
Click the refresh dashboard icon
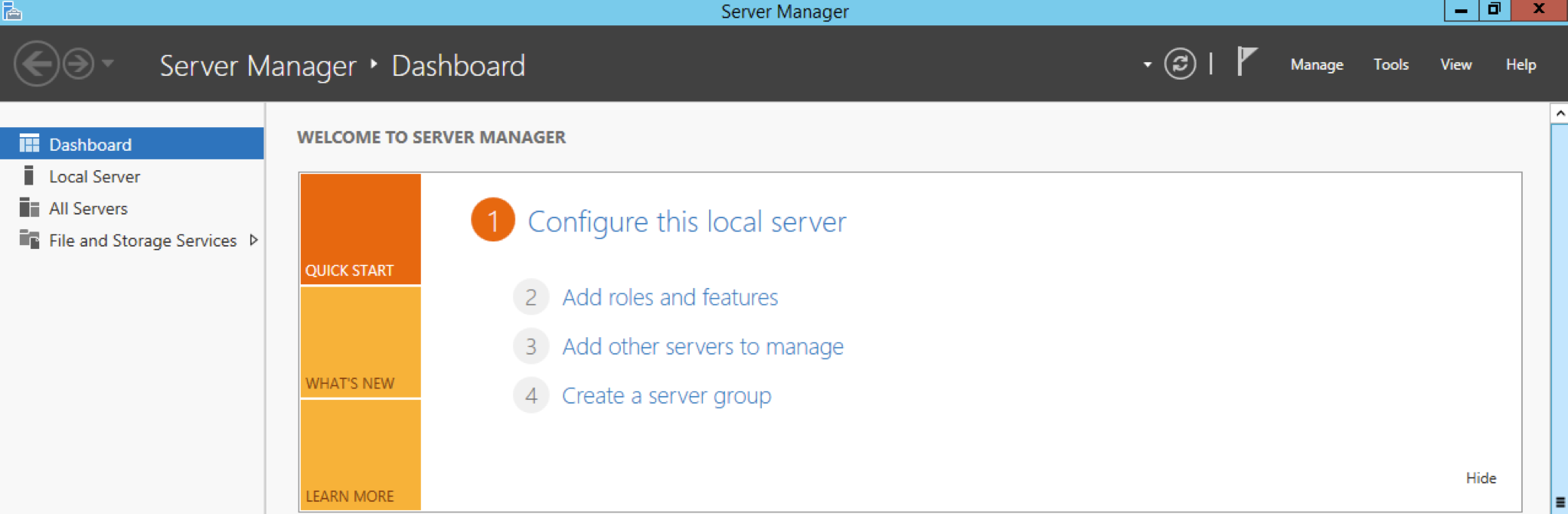pos(1180,64)
